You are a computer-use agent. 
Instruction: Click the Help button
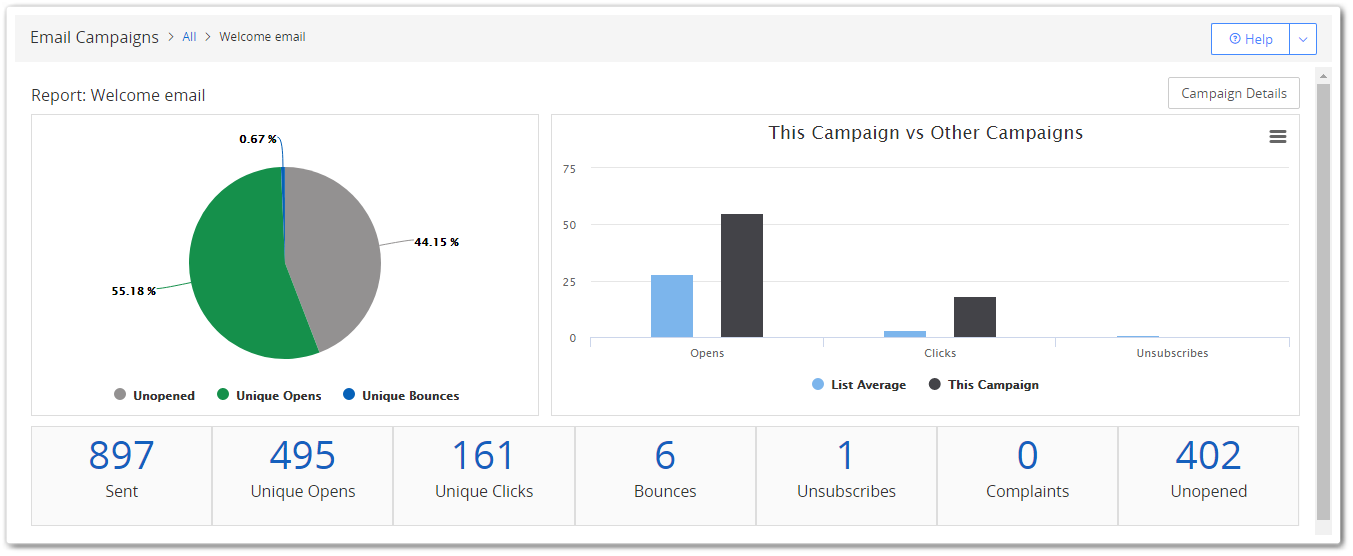pyautogui.click(x=1250, y=39)
